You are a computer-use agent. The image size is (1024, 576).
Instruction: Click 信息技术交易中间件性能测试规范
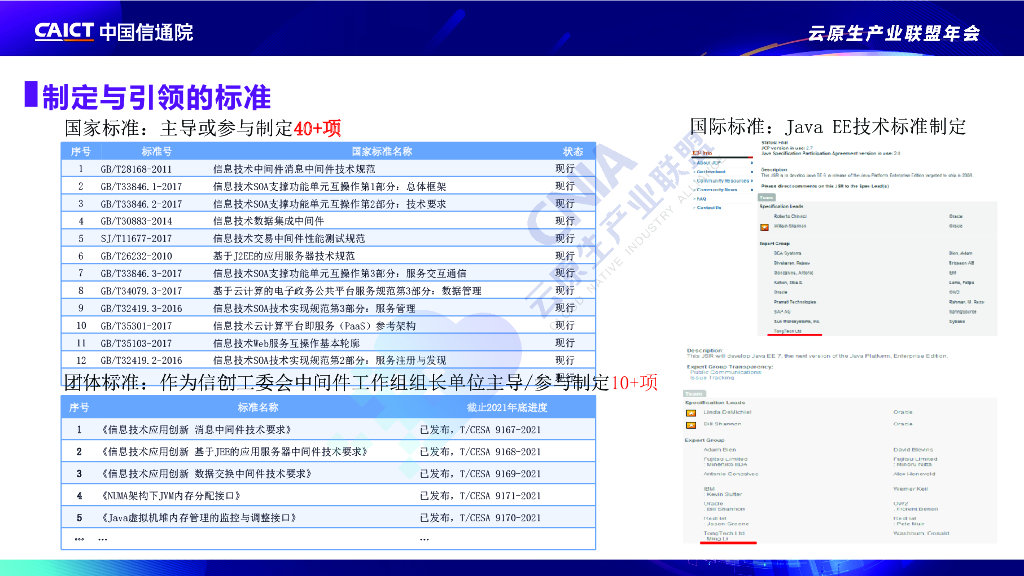pyautogui.click(x=289, y=238)
